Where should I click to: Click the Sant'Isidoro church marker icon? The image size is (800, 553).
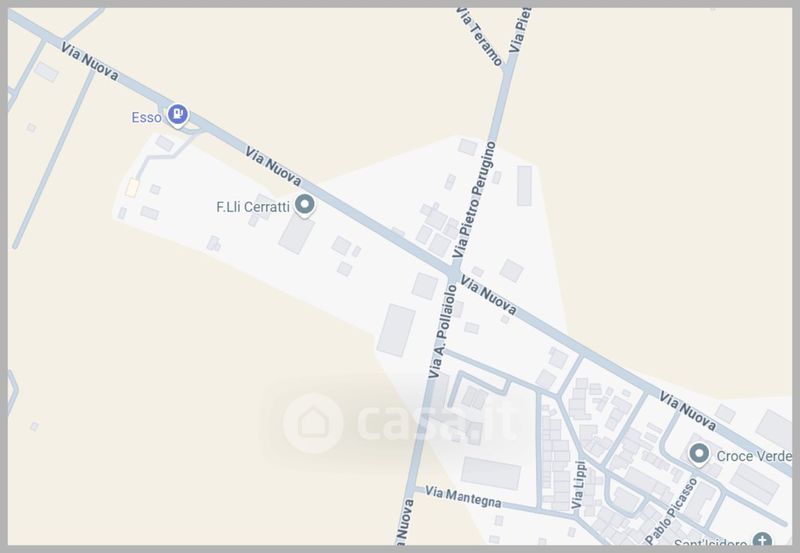point(762,540)
